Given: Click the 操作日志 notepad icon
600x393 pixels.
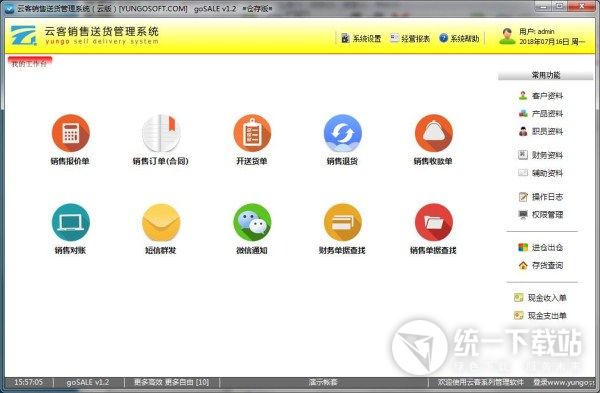Looking at the screenshot, I should 523,197.
